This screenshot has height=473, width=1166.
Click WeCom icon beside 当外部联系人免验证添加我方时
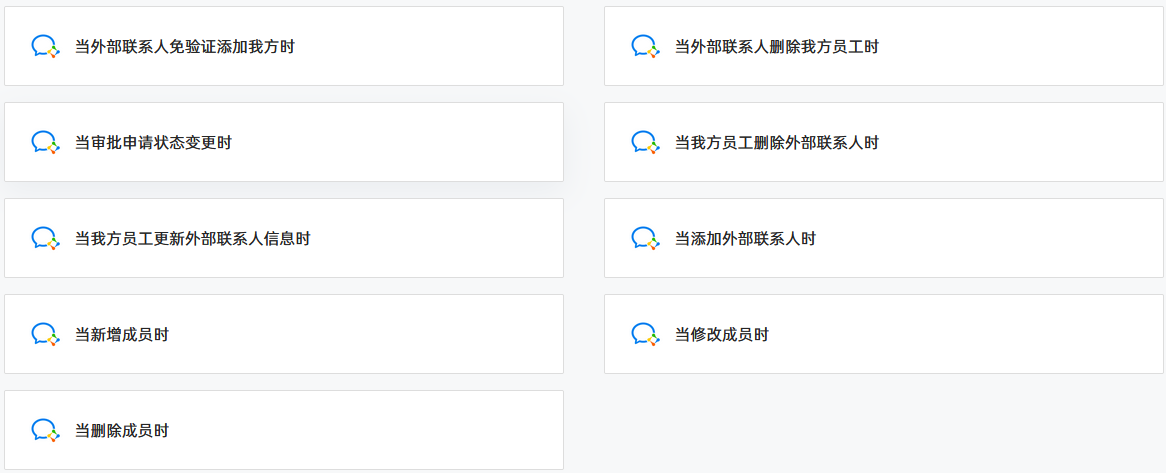[45, 46]
